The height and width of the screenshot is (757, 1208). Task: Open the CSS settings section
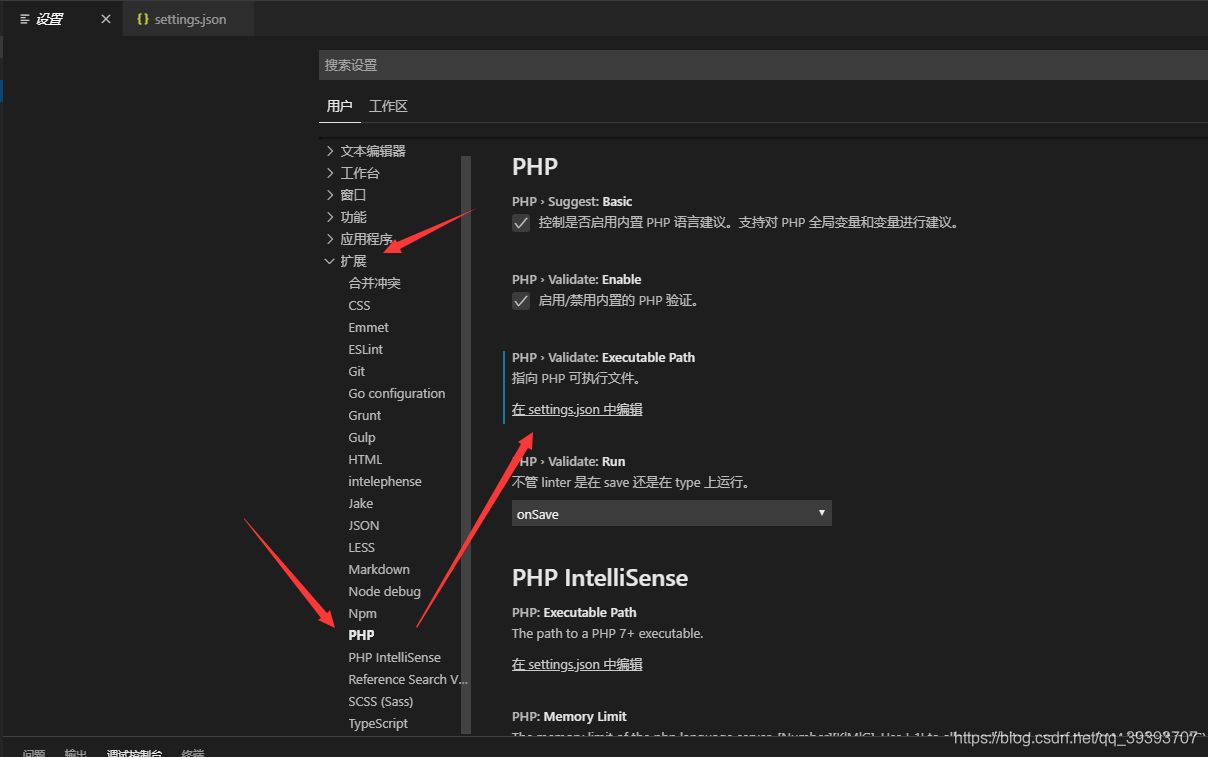coord(359,305)
